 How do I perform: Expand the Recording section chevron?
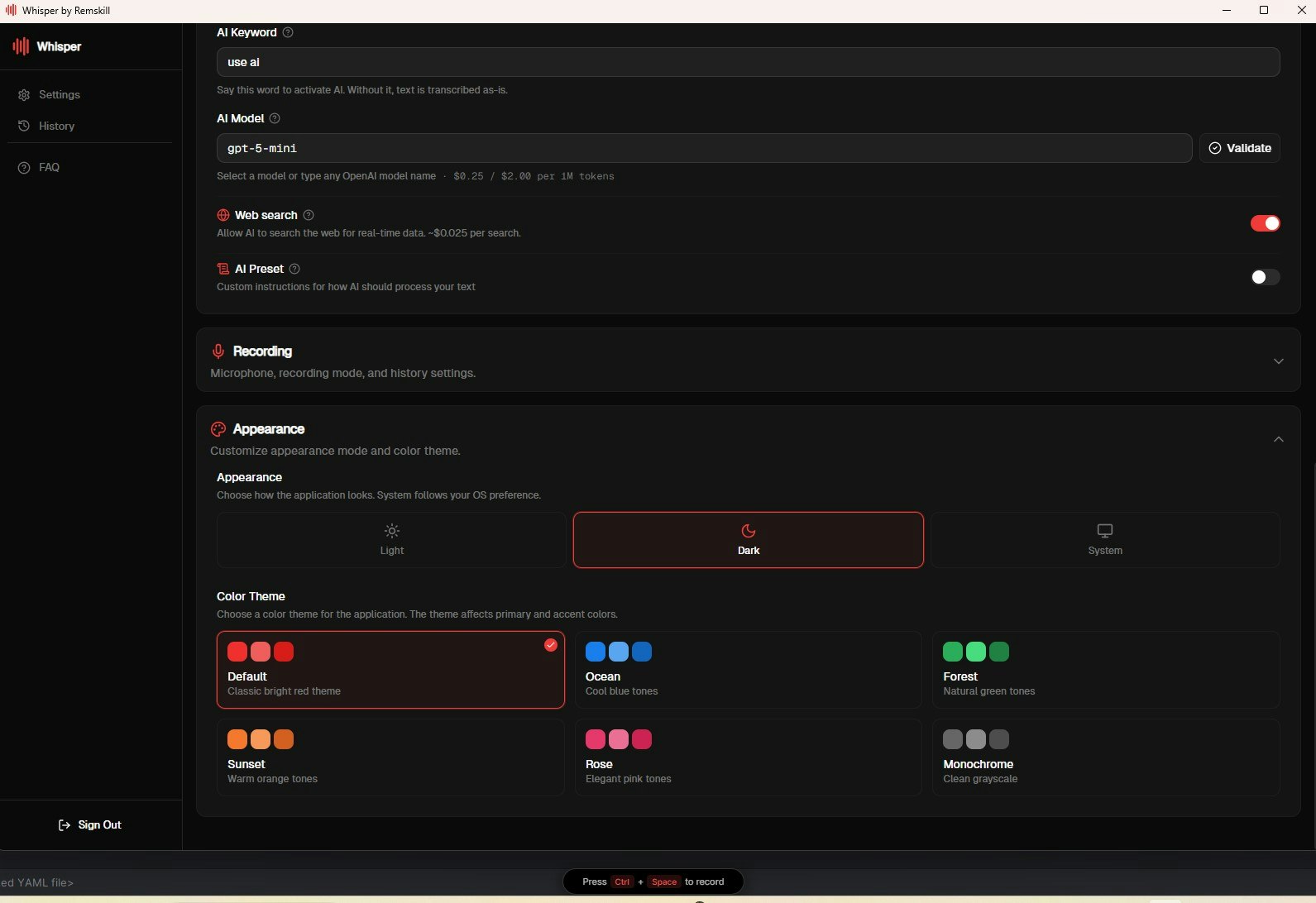point(1279,361)
